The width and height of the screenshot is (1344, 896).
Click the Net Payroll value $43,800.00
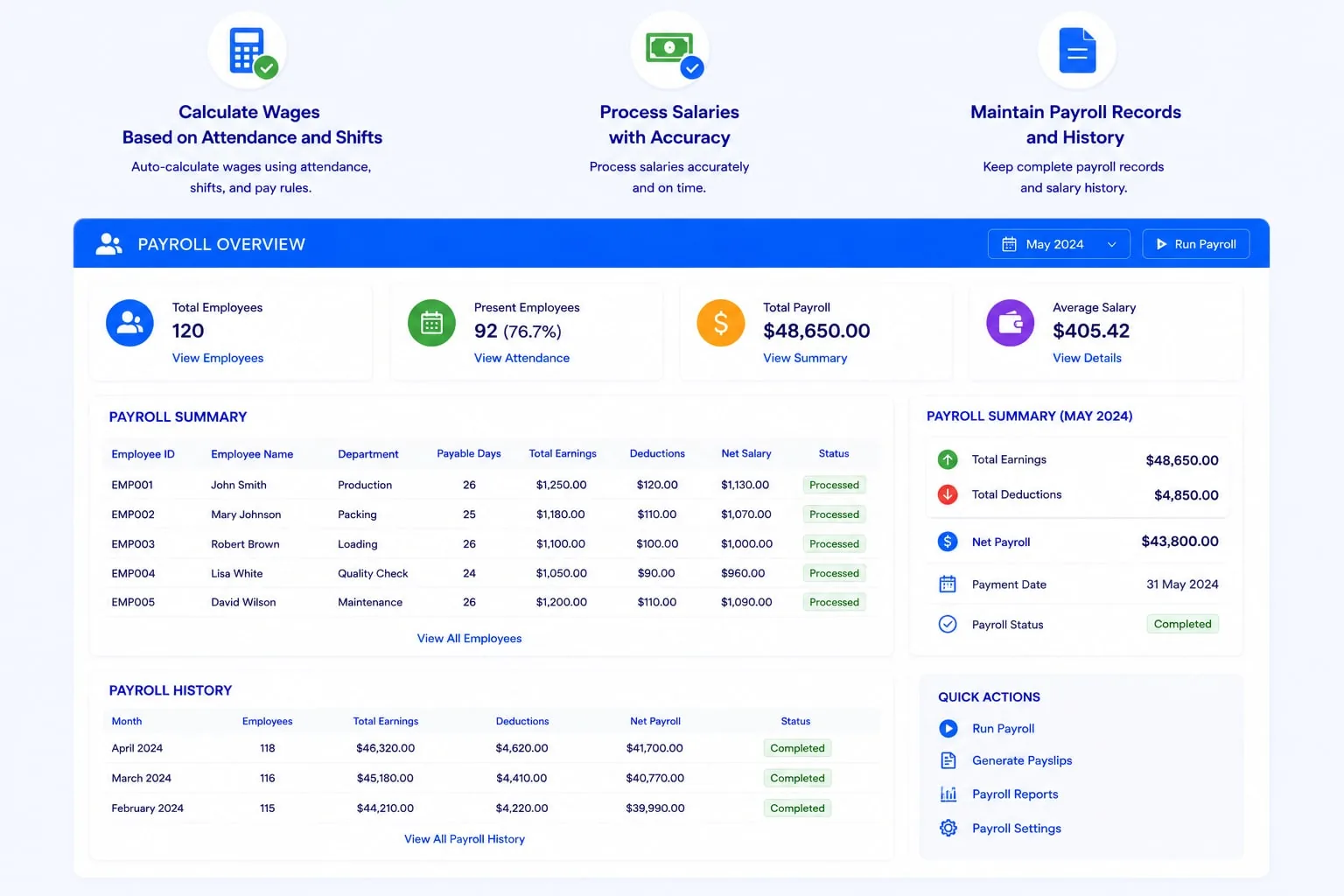(x=1179, y=542)
